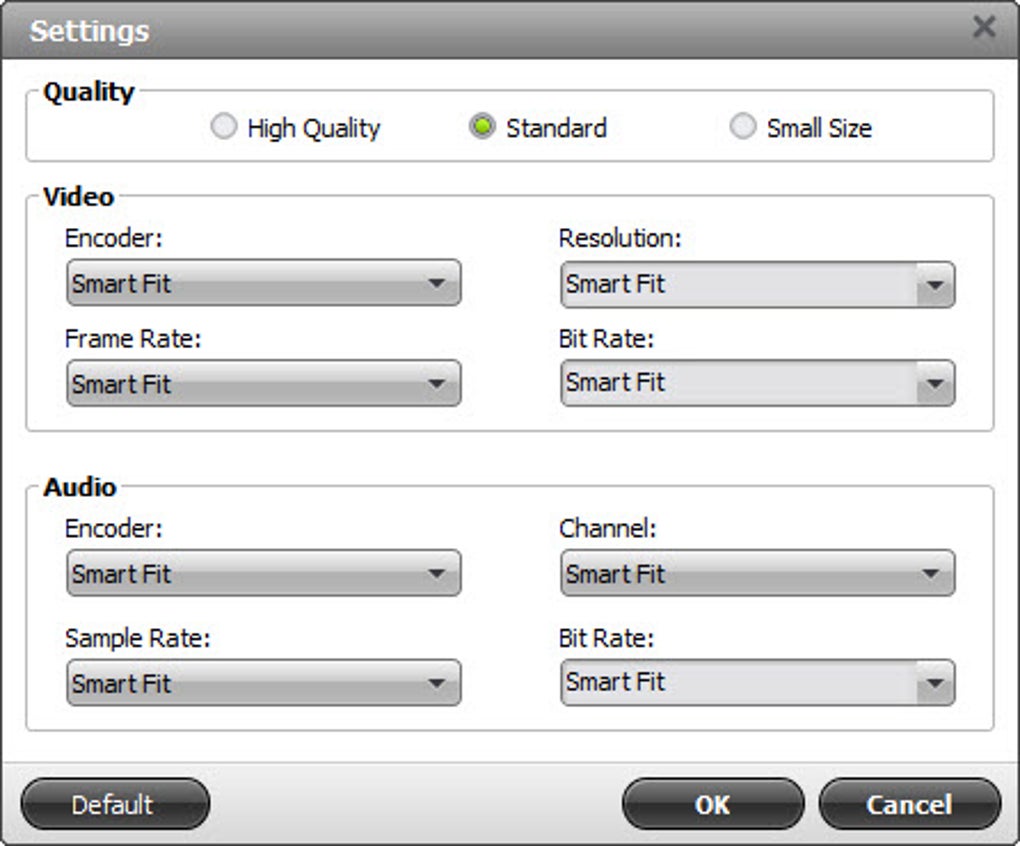This screenshot has width=1020, height=846.
Task: Open the Video Frame Rate dropdown
Action: [x=263, y=384]
